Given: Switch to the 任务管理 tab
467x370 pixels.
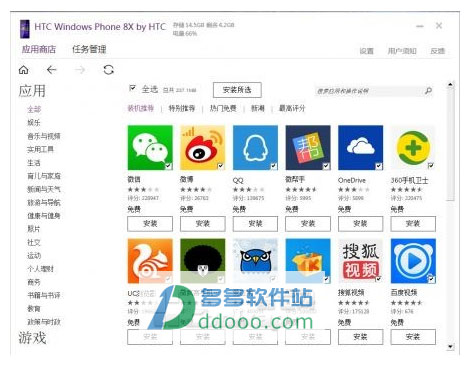Looking at the screenshot, I should point(89,49).
